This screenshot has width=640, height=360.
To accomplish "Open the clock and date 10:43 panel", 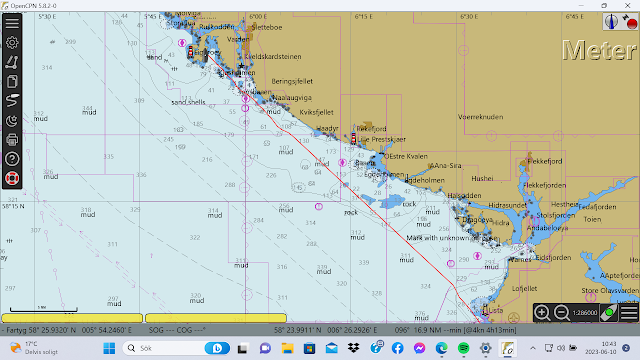I will pos(601,348).
